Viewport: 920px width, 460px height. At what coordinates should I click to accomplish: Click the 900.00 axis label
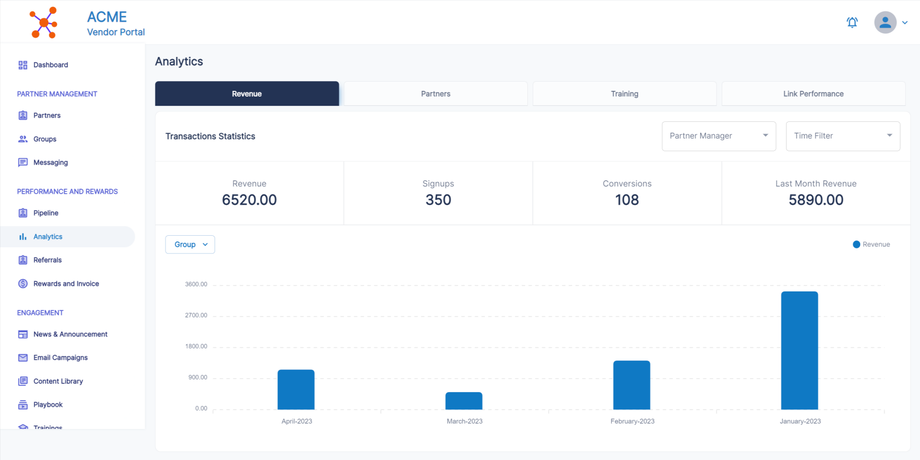198,377
